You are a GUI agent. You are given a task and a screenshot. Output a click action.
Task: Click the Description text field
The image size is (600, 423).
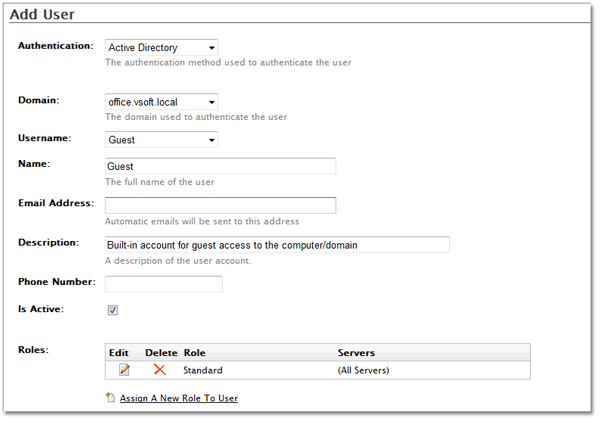point(277,245)
